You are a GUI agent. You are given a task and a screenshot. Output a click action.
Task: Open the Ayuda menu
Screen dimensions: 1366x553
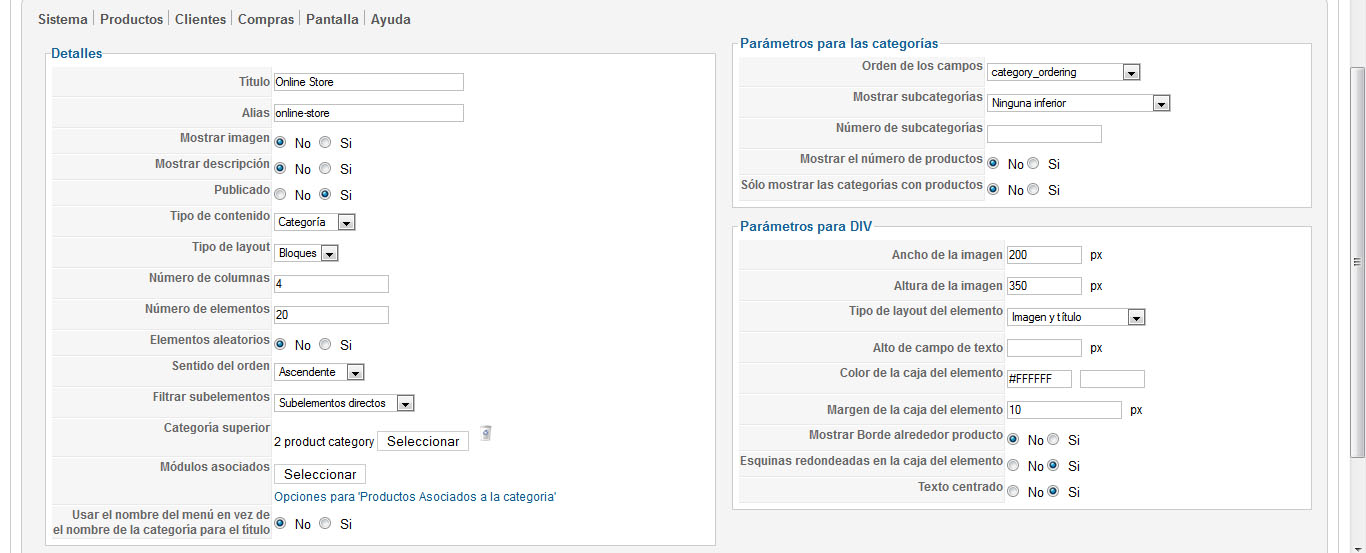(390, 19)
